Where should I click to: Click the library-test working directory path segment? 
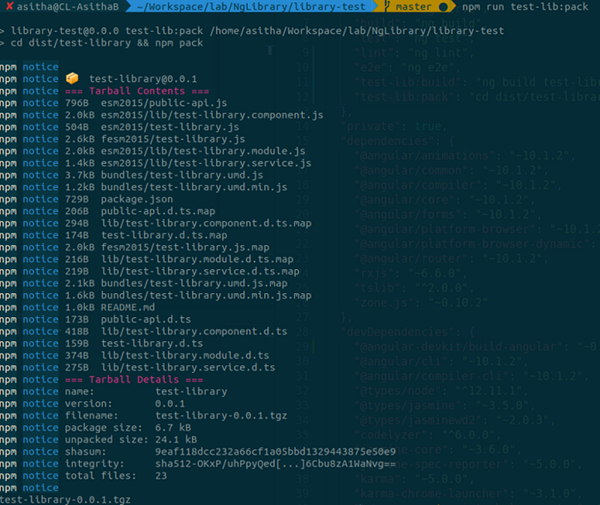(251, 7)
